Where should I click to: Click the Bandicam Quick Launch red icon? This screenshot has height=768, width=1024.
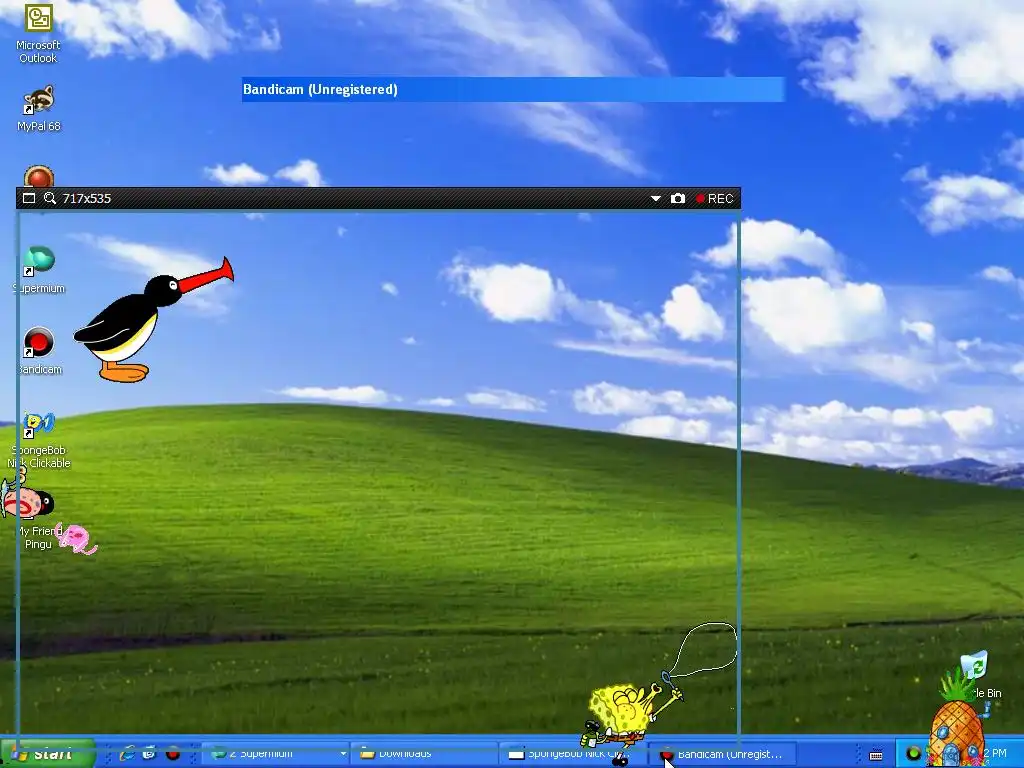coord(172,754)
